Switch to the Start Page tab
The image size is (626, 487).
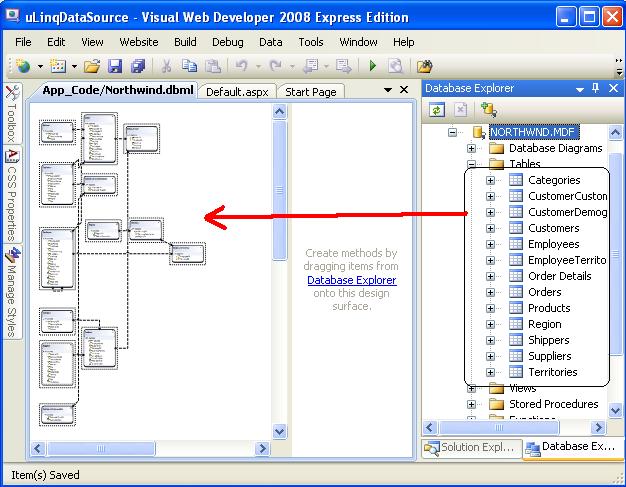pyautogui.click(x=311, y=92)
